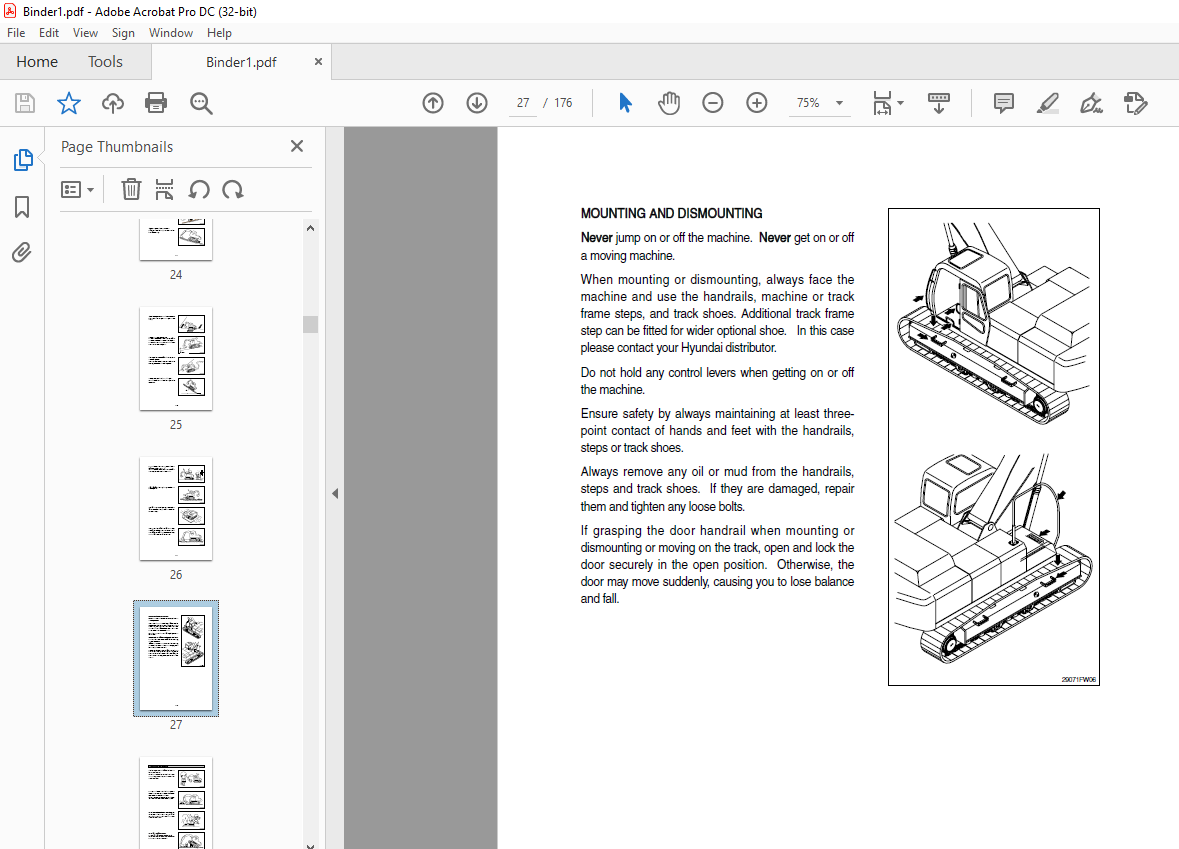
Task: Switch to the Tools tab
Action: [x=105, y=62]
